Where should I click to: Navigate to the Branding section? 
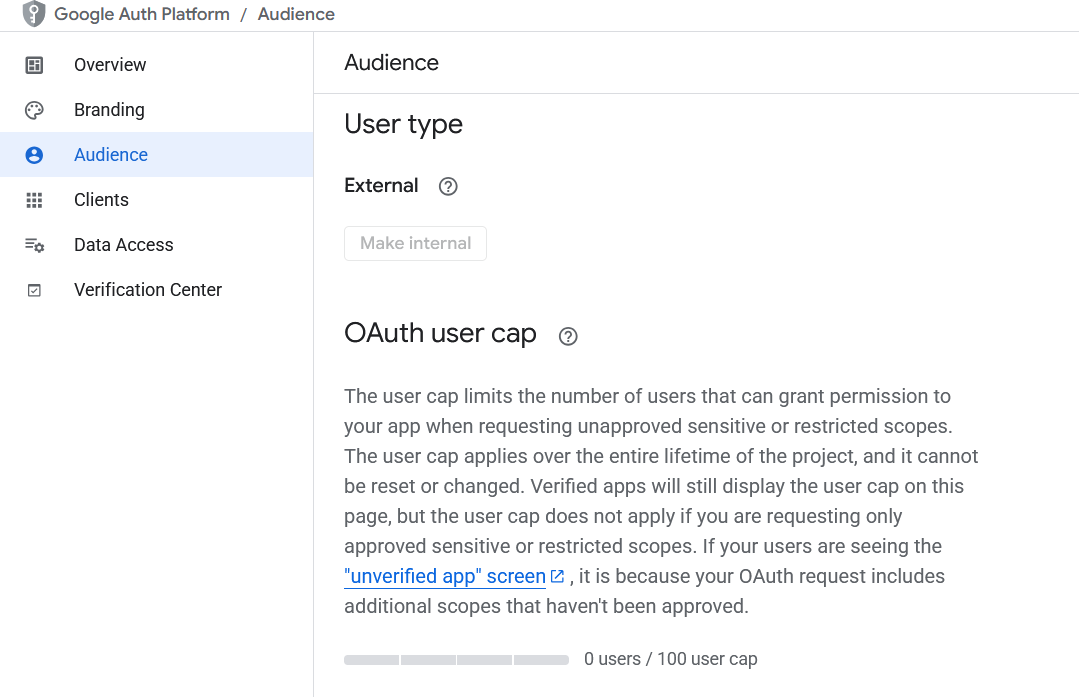110,110
